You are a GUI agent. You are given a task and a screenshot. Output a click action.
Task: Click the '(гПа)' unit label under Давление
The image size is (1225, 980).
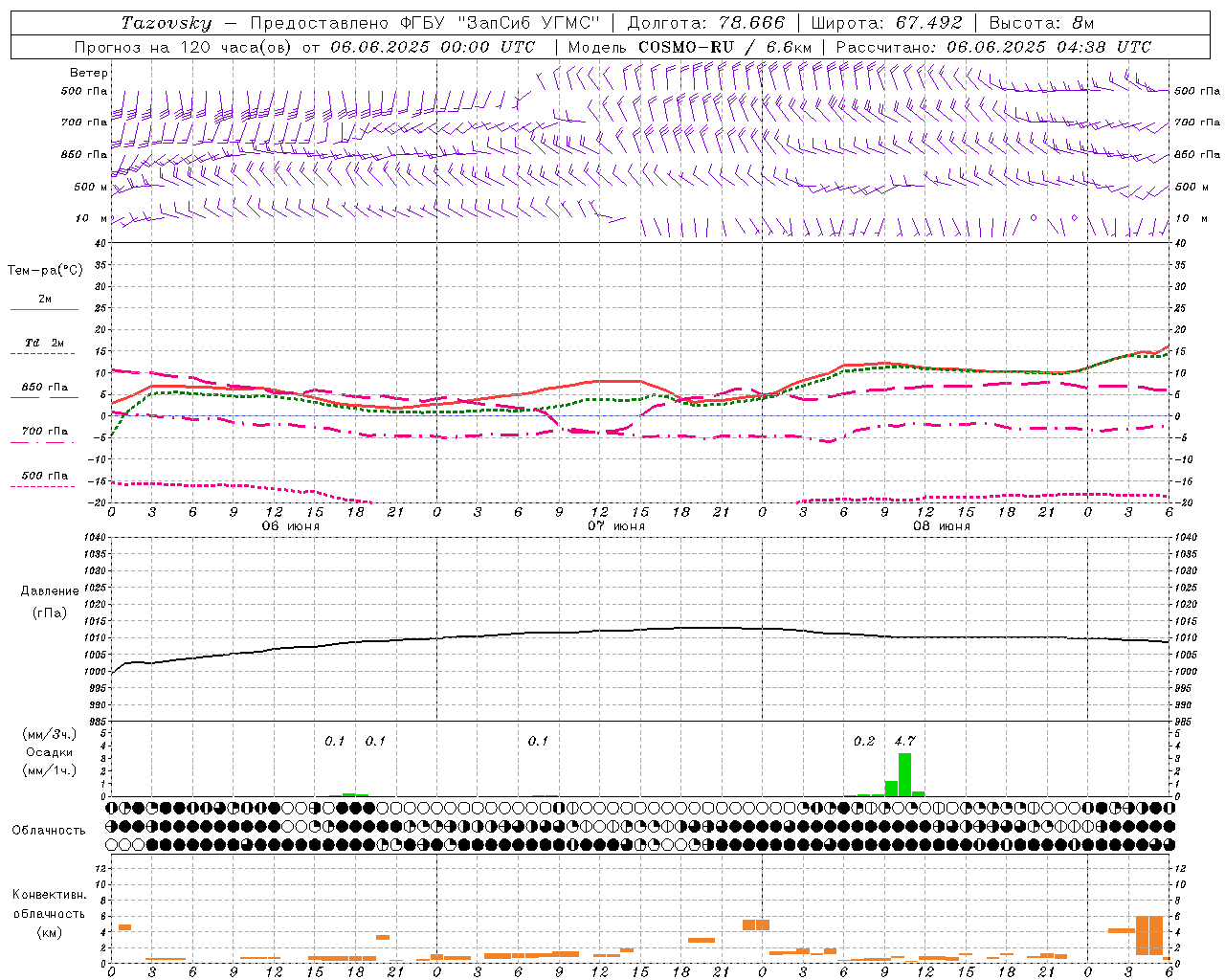tap(50, 612)
